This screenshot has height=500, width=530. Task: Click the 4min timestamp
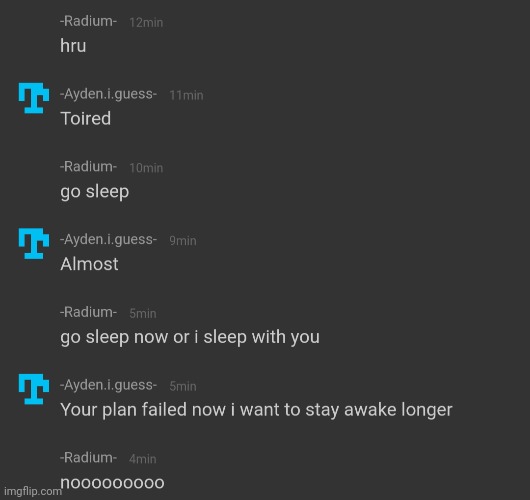tap(143, 459)
